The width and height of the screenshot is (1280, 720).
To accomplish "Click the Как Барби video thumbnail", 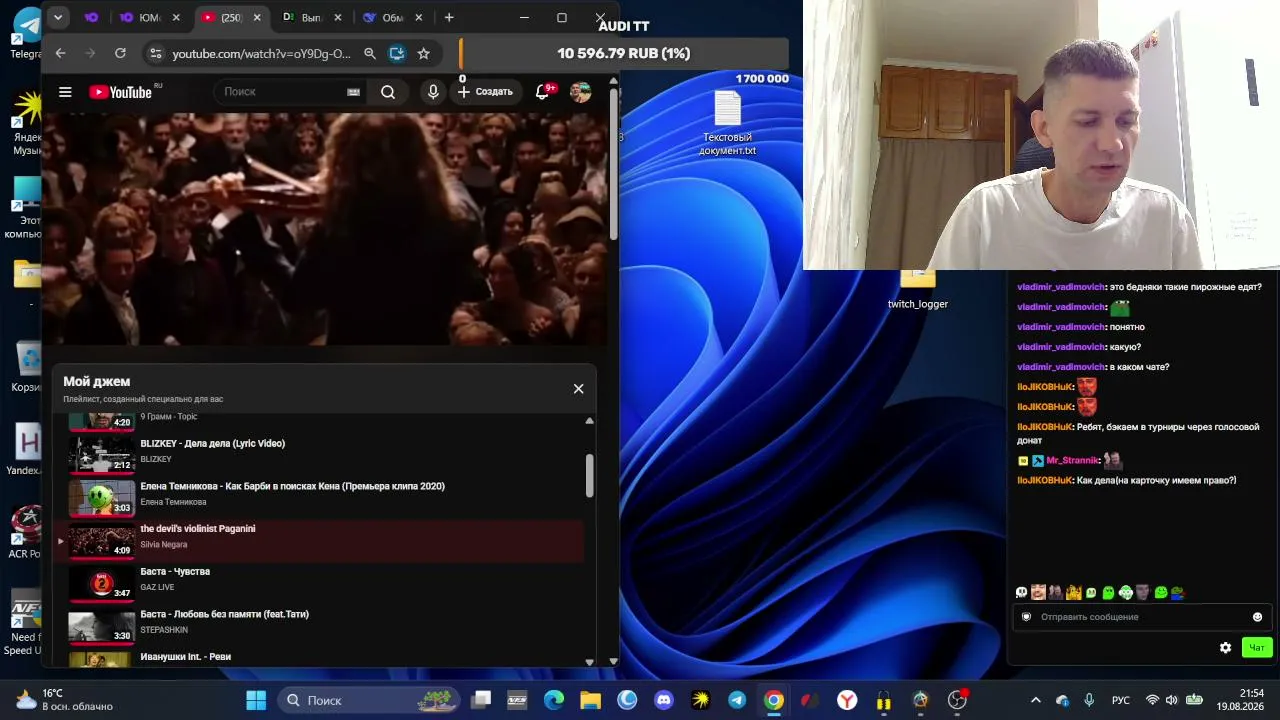I will pyautogui.click(x=101, y=497).
